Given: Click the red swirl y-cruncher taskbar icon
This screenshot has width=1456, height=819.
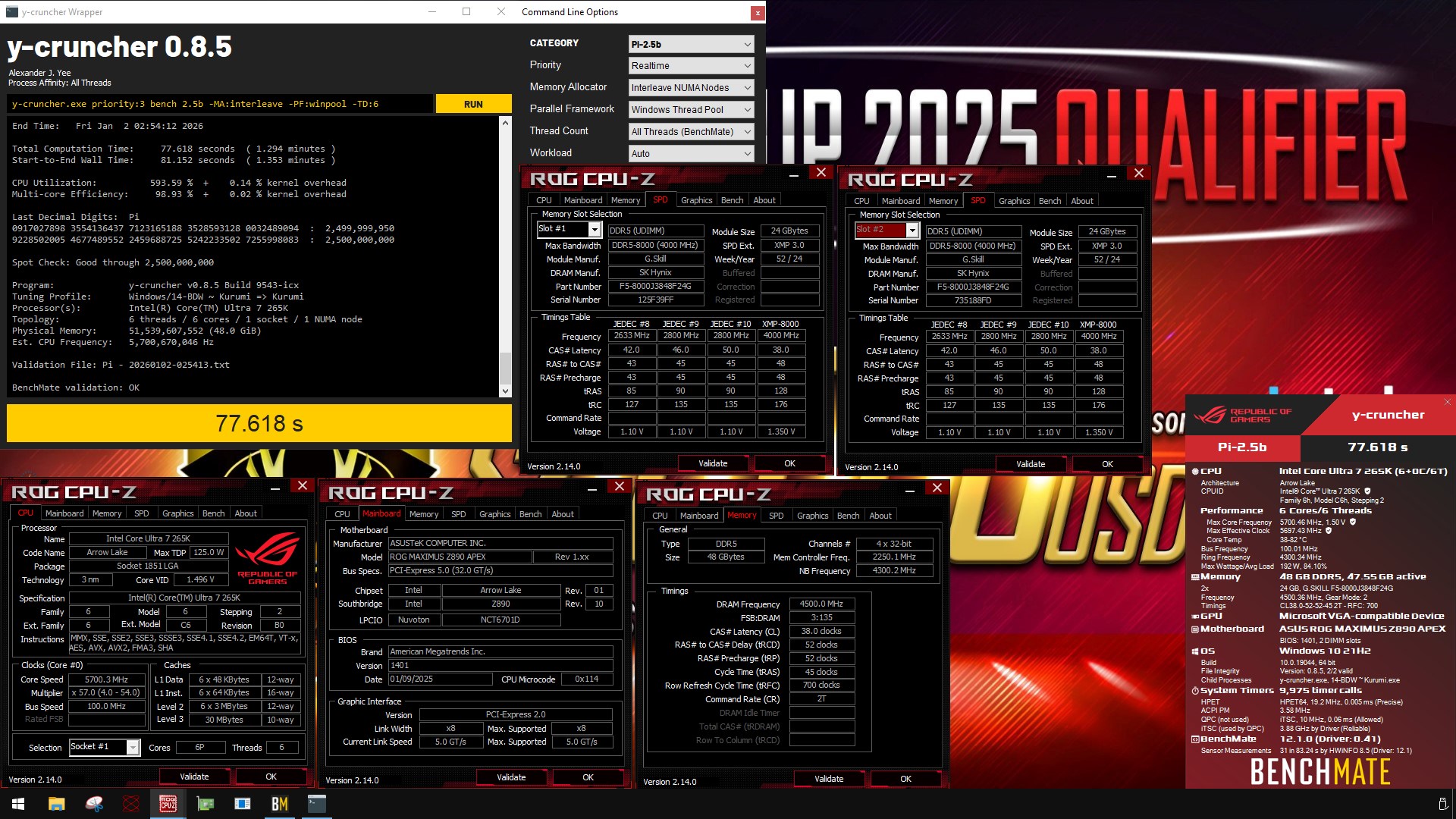Looking at the screenshot, I should [x=131, y=804].
